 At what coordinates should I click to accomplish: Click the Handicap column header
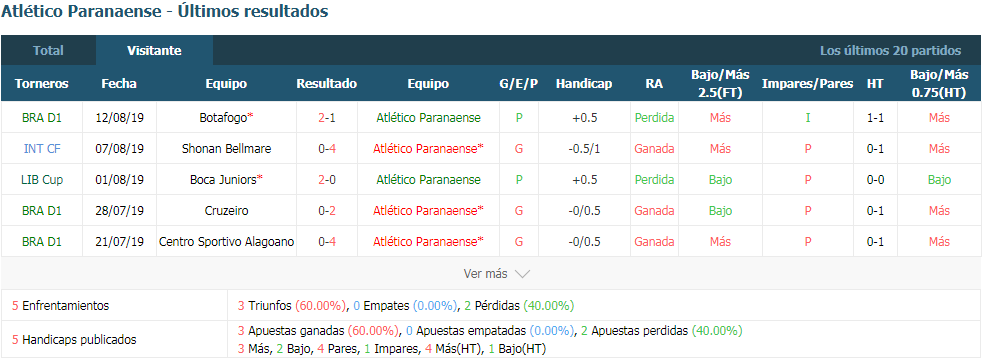coord(584,83)
